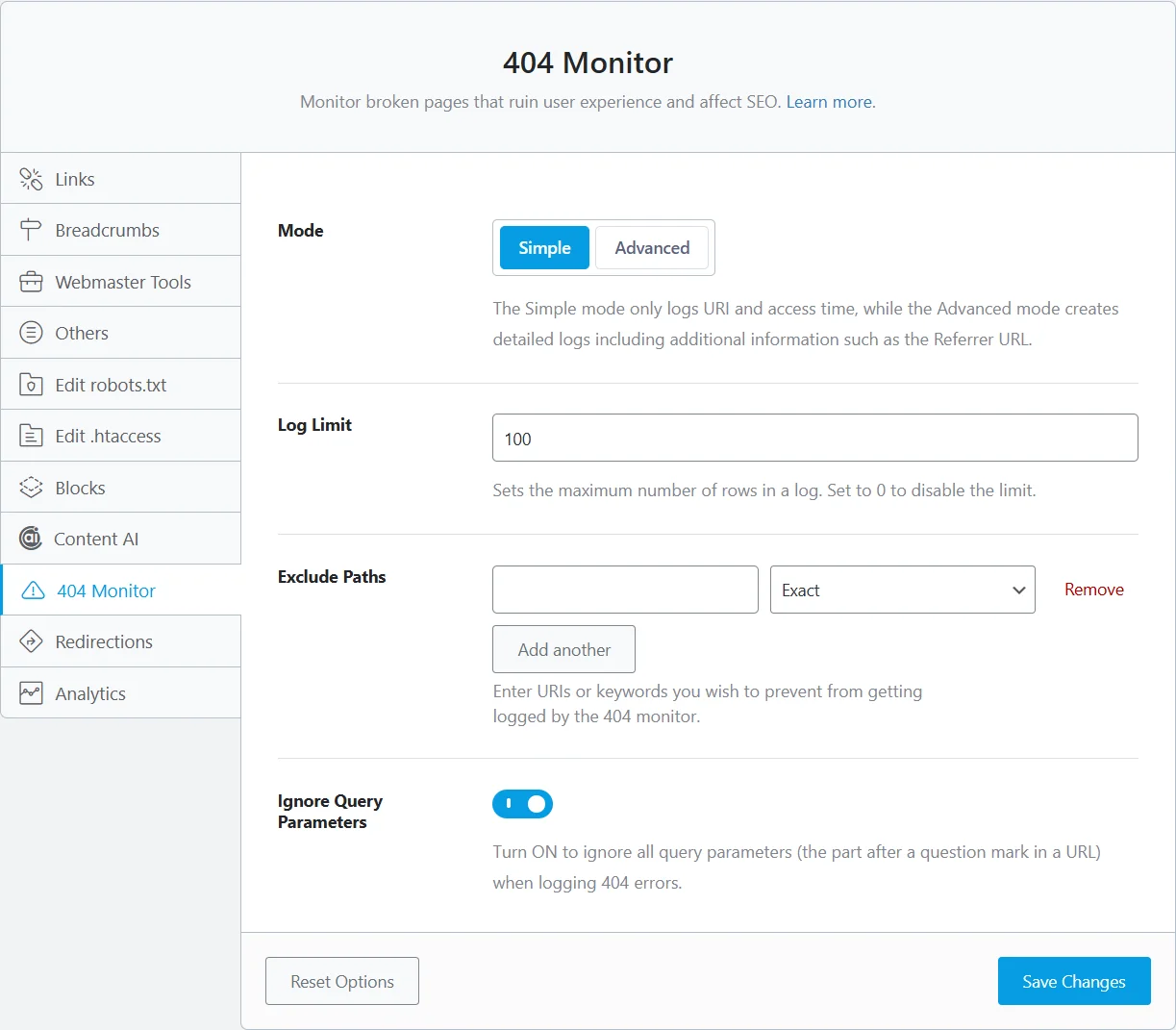
Task: Click Save Changes button
Action: point(1074,981)
